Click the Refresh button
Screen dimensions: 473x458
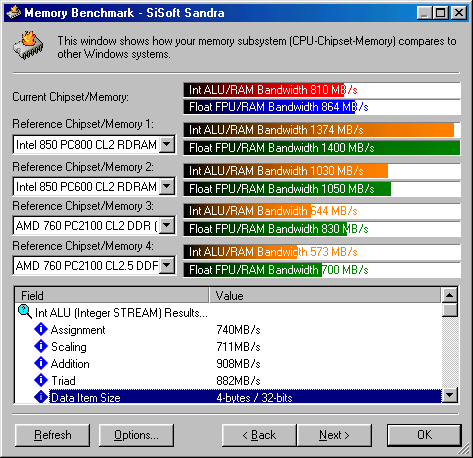(52, 435)
